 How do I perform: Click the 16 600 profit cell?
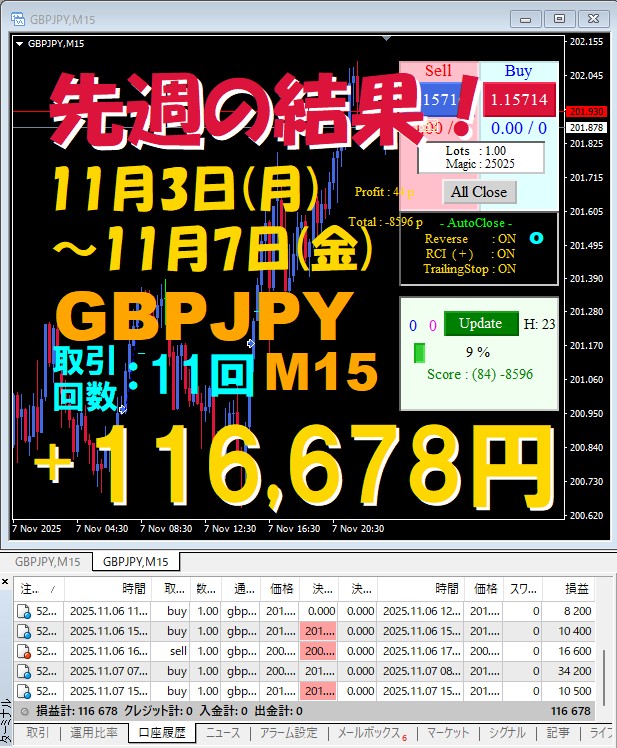(x=568, y=651)
